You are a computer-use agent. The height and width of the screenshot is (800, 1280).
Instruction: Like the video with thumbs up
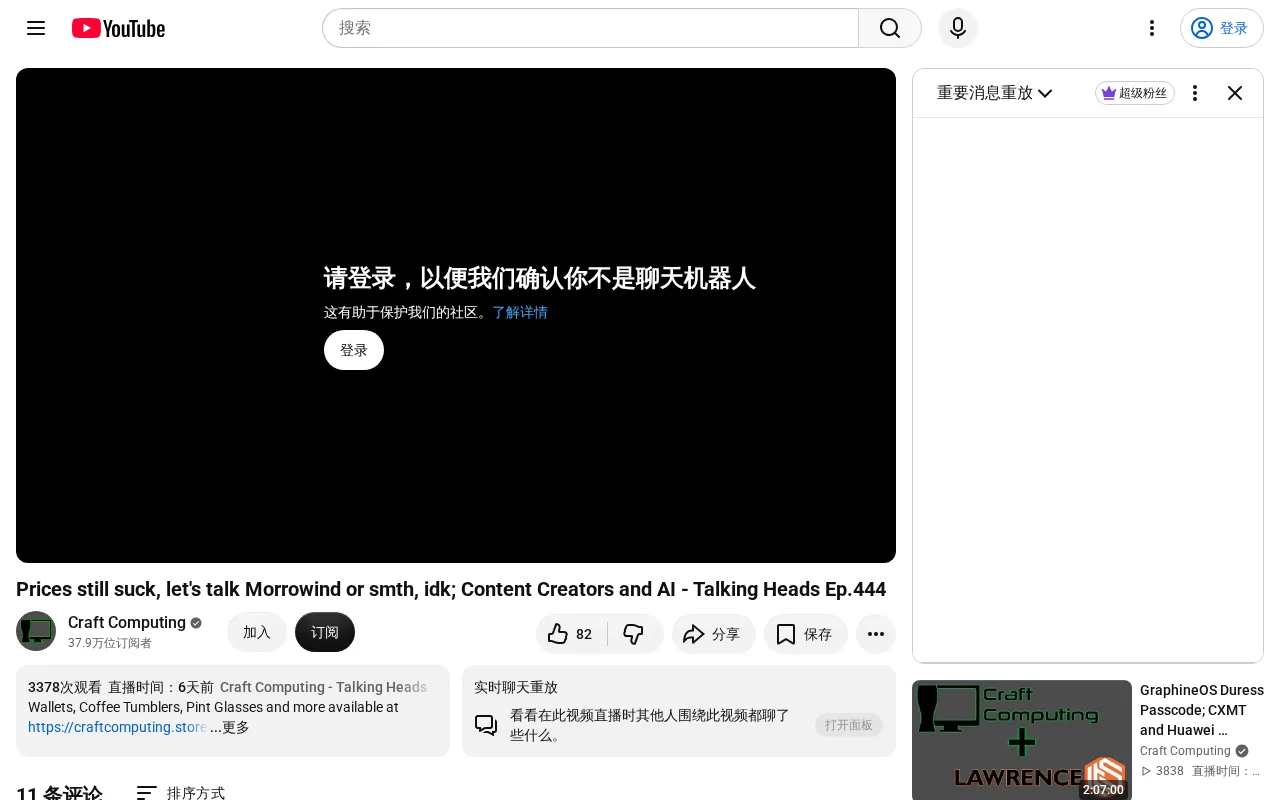(x=571, y=634)
